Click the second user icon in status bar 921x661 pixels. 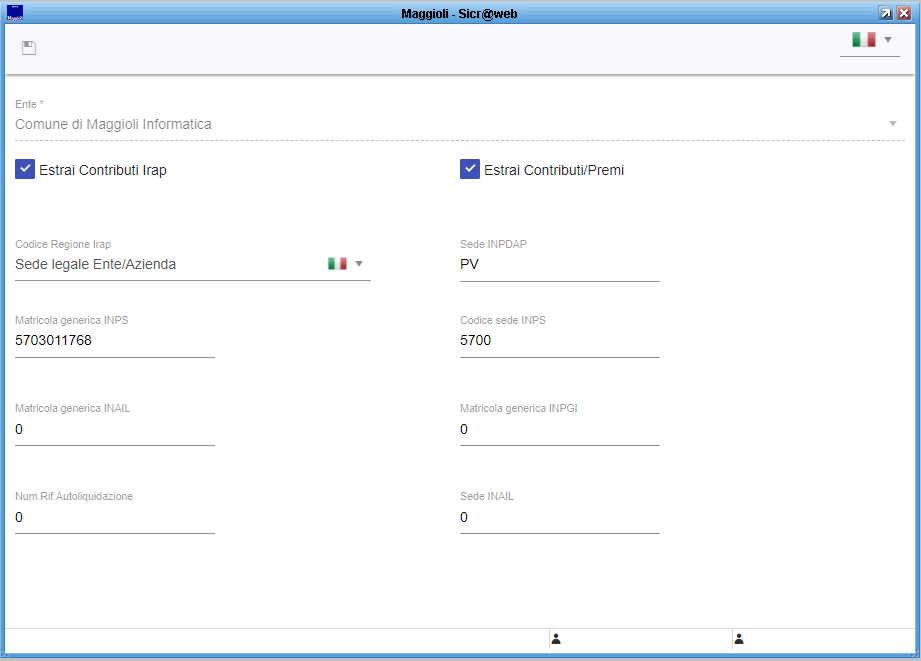tap(740, 639)
